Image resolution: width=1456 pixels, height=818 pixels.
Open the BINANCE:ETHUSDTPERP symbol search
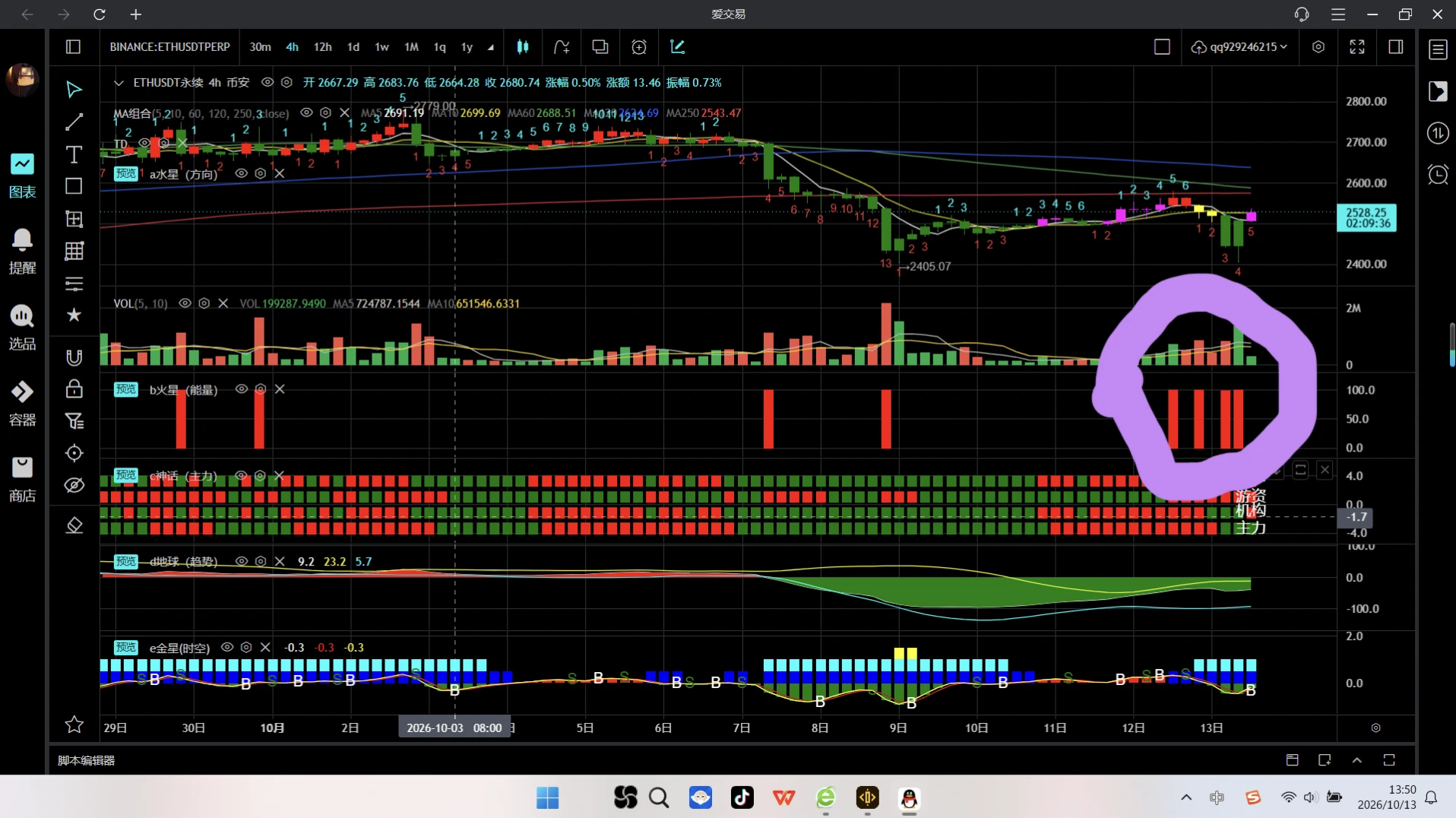[x=169, y=47]
